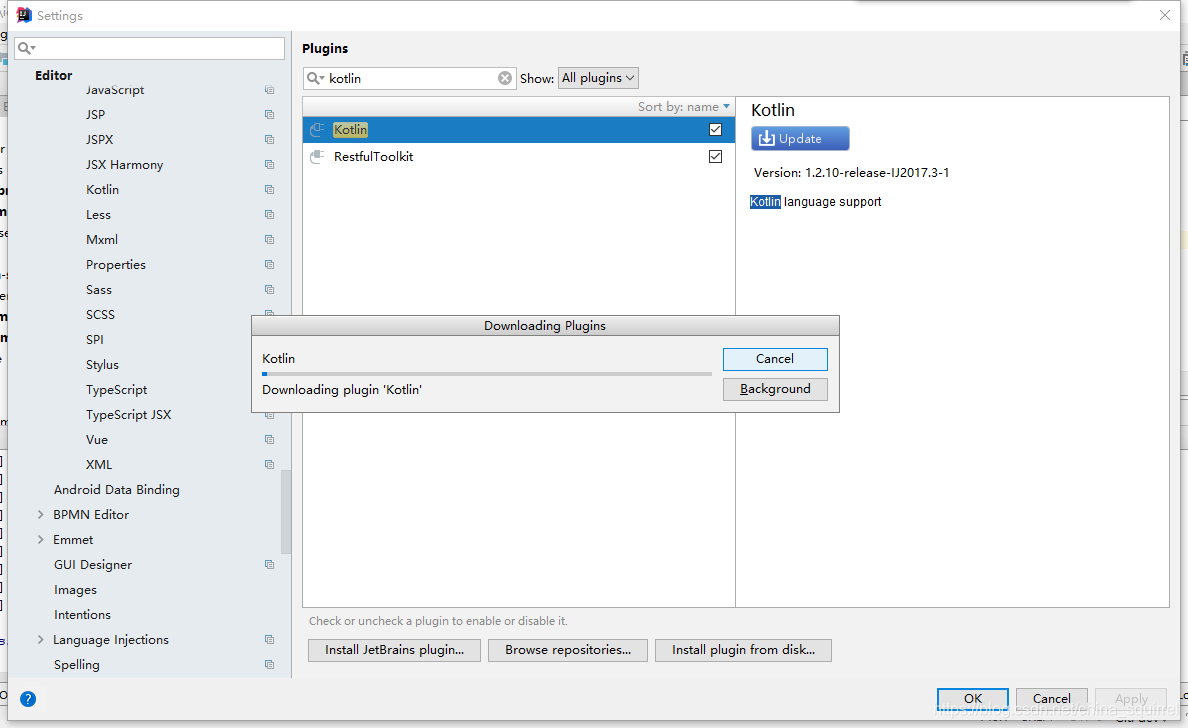
Task: Click Install JetBrains plugin button
Action: pyautogui.click(x=394, y=650)
